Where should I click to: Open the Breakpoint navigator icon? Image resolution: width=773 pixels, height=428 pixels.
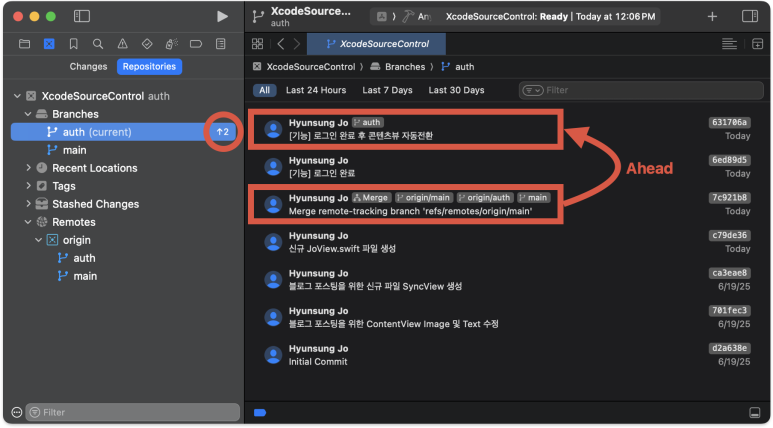tap(196, 44)
